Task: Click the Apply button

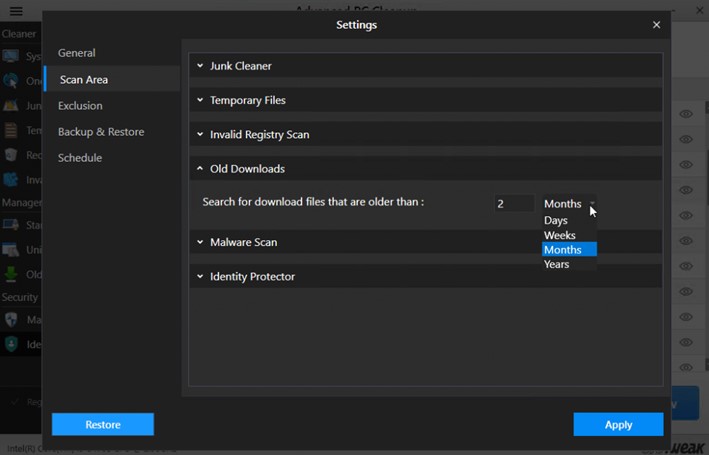Action: (618, 425)
